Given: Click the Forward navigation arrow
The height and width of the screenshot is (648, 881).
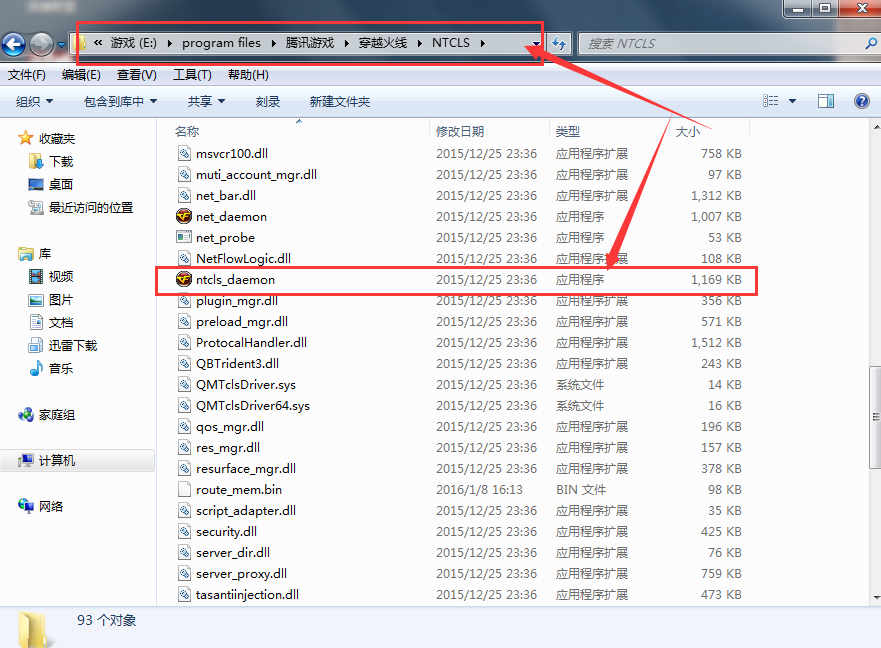Looking at the screenshot, I should coord(41,44).
